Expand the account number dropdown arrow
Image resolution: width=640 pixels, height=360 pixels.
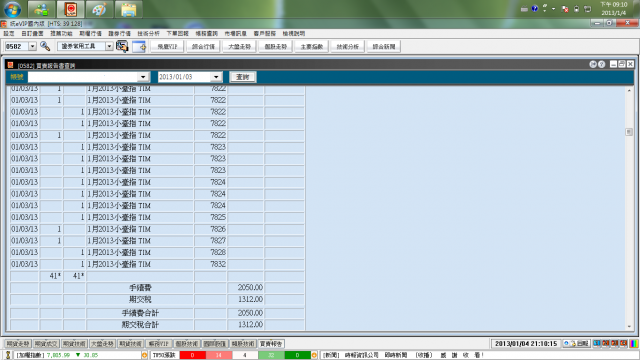143,77
